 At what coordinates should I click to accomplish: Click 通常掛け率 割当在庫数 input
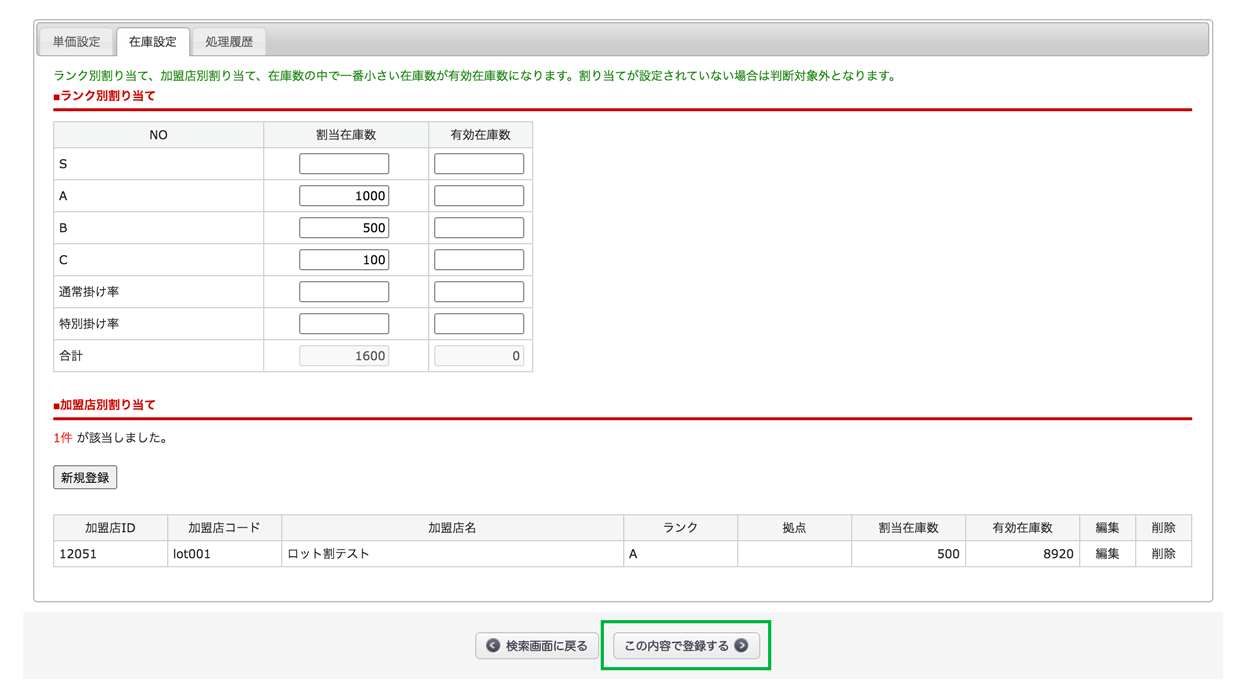tap(344, 292)
